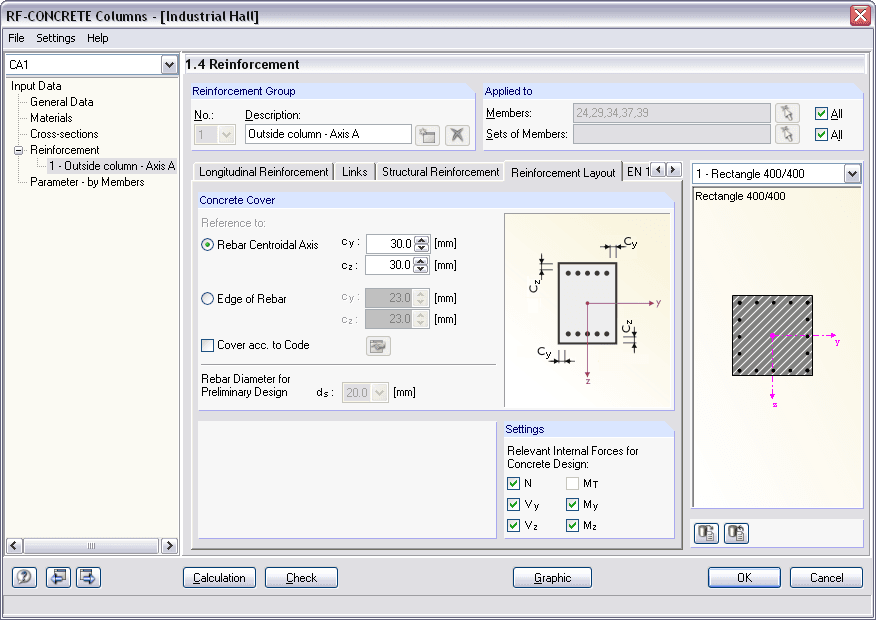Open the partially visible EN tab
Image resolution: width=876 pixels, height=620 pixels.
[x=636, y=172]
